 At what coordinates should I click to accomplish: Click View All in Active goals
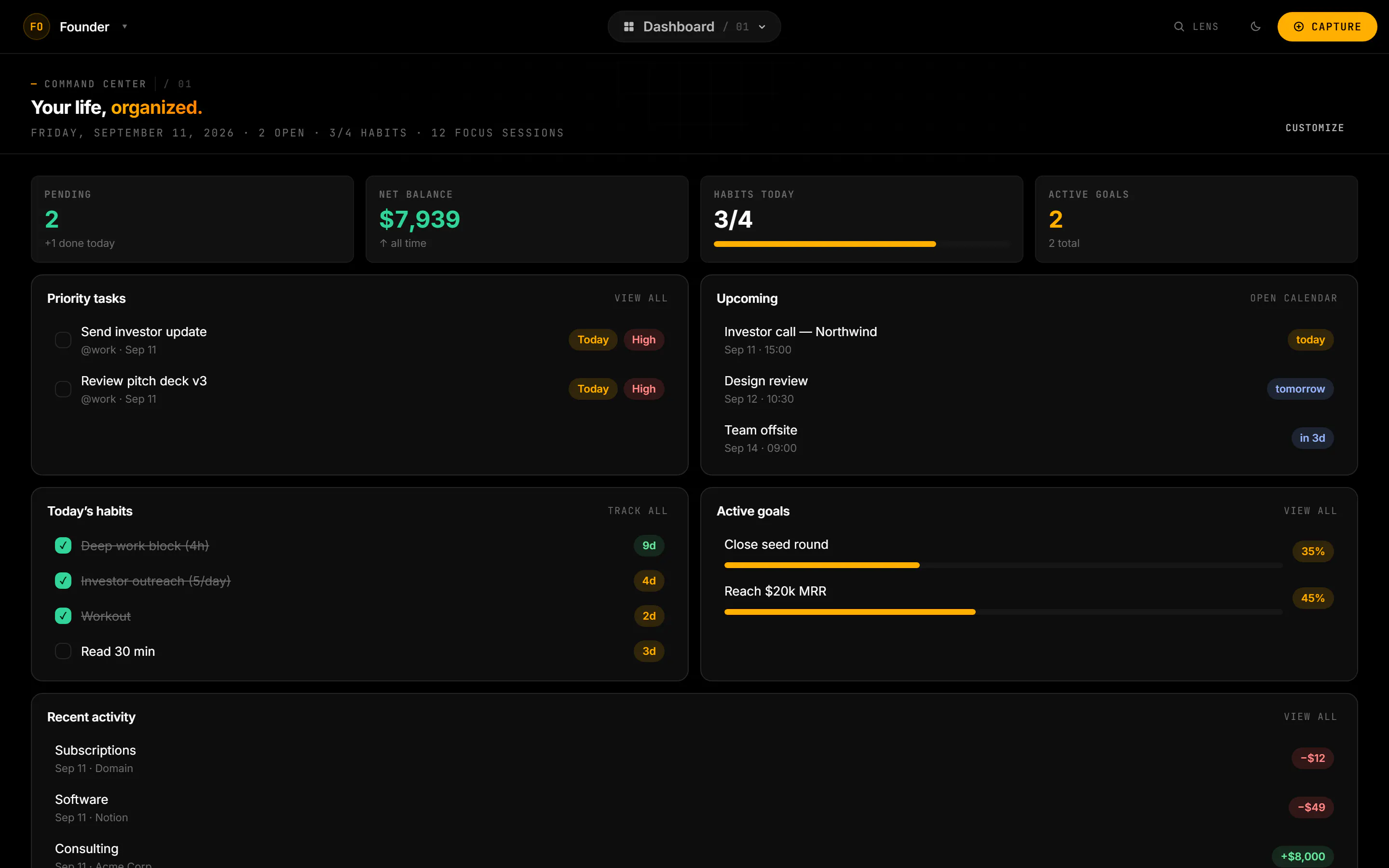pyautogui.click(x=1310, y=511)
